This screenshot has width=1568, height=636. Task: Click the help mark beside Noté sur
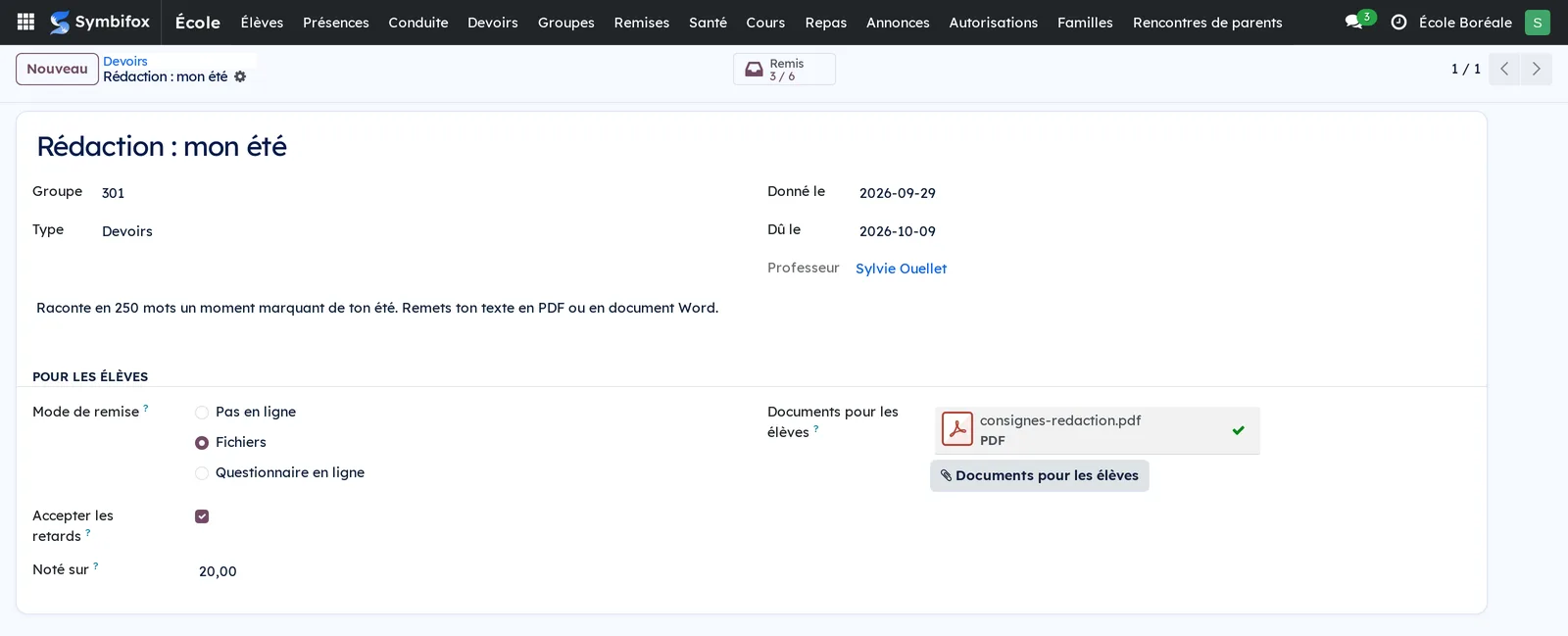pos(96,565)
